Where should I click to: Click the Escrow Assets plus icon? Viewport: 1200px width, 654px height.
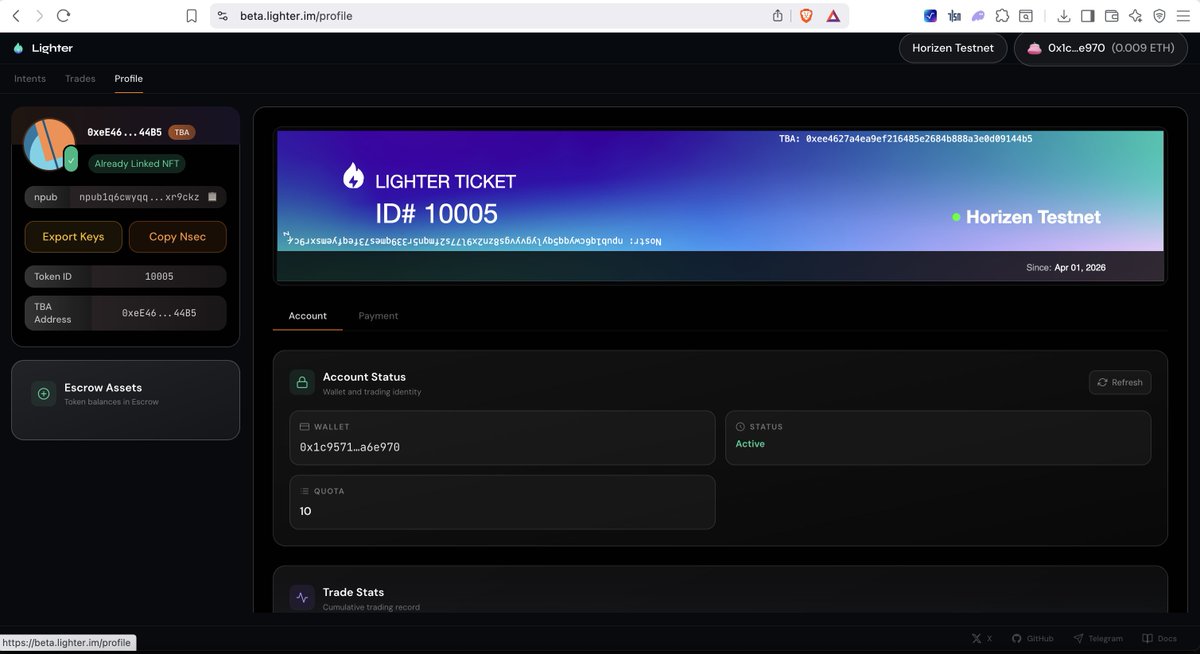(43, 394)
